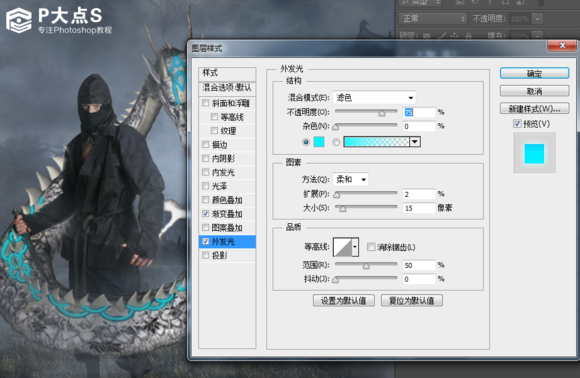
Task: Uncheck the 外发光 checkbox
Action: click(206, 242)
